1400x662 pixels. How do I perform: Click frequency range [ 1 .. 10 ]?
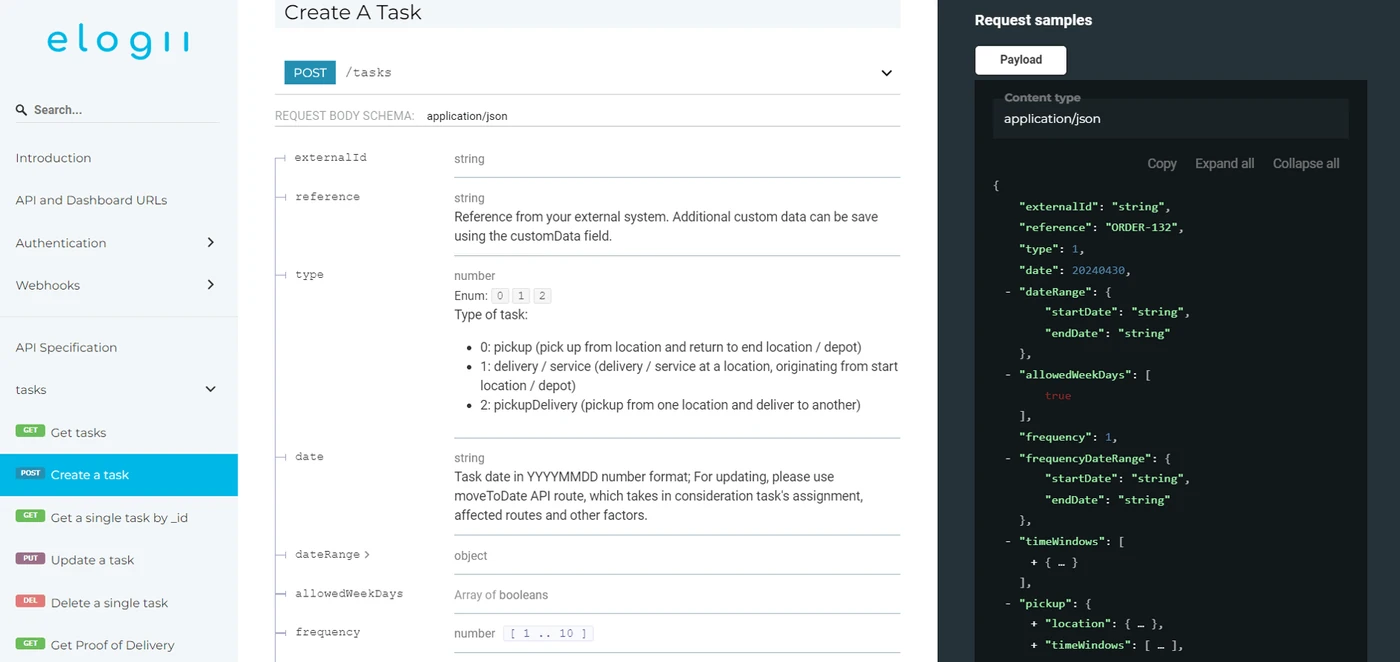(548, 633)
